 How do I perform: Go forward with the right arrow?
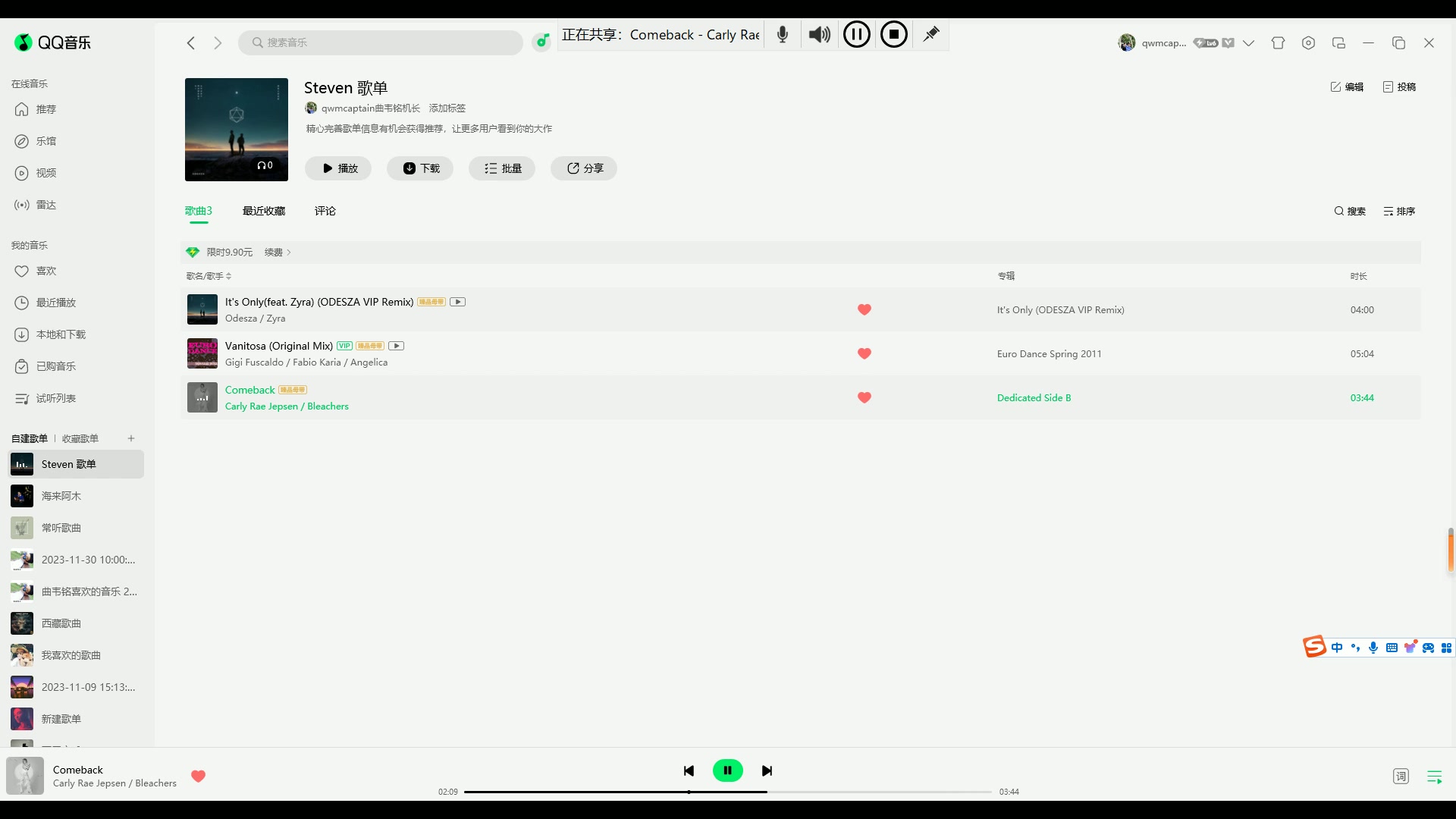[x=218, y=43]
